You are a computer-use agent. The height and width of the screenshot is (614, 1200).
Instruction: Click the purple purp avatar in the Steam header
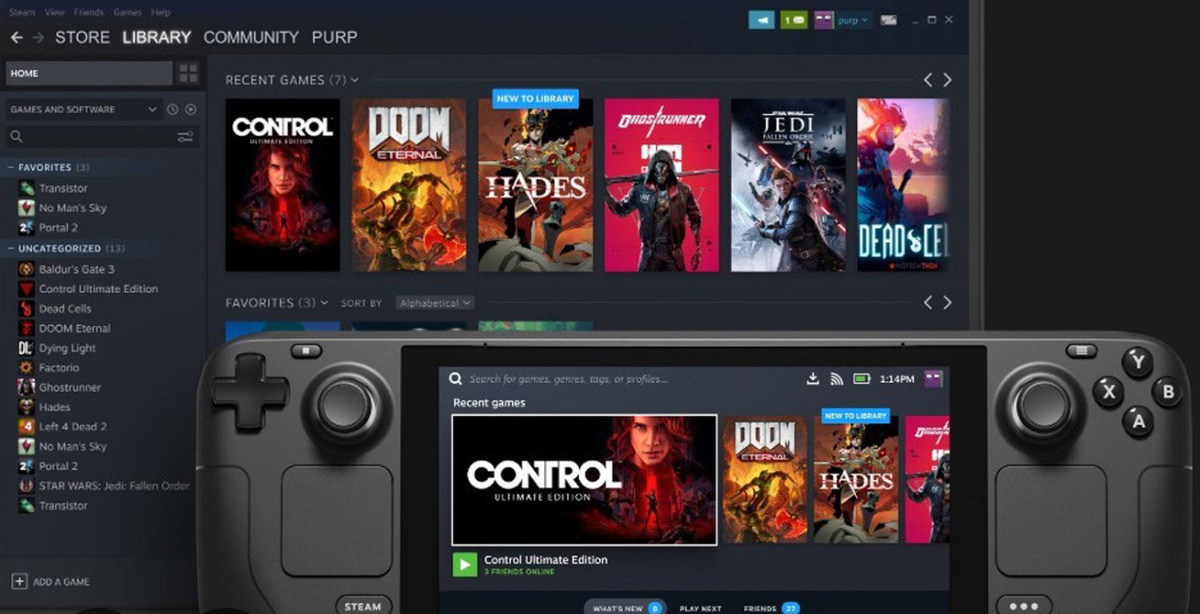point(824,20)
